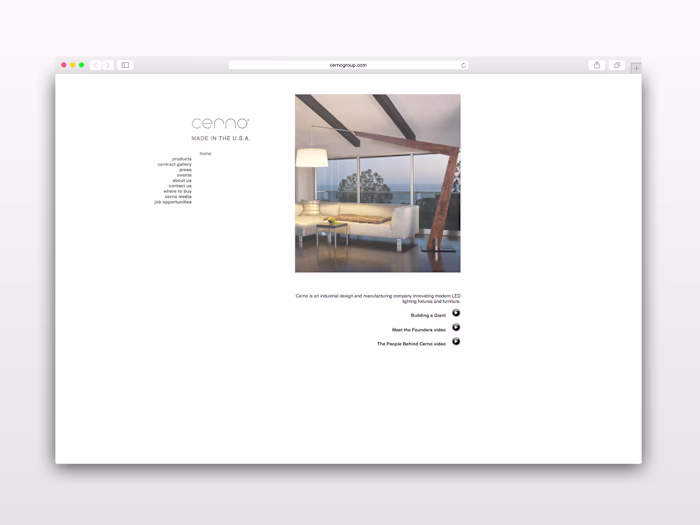This screenshot has height=525, width=700.
Task: Toggle the Safari sidebar button
Action: coord(125,65)
